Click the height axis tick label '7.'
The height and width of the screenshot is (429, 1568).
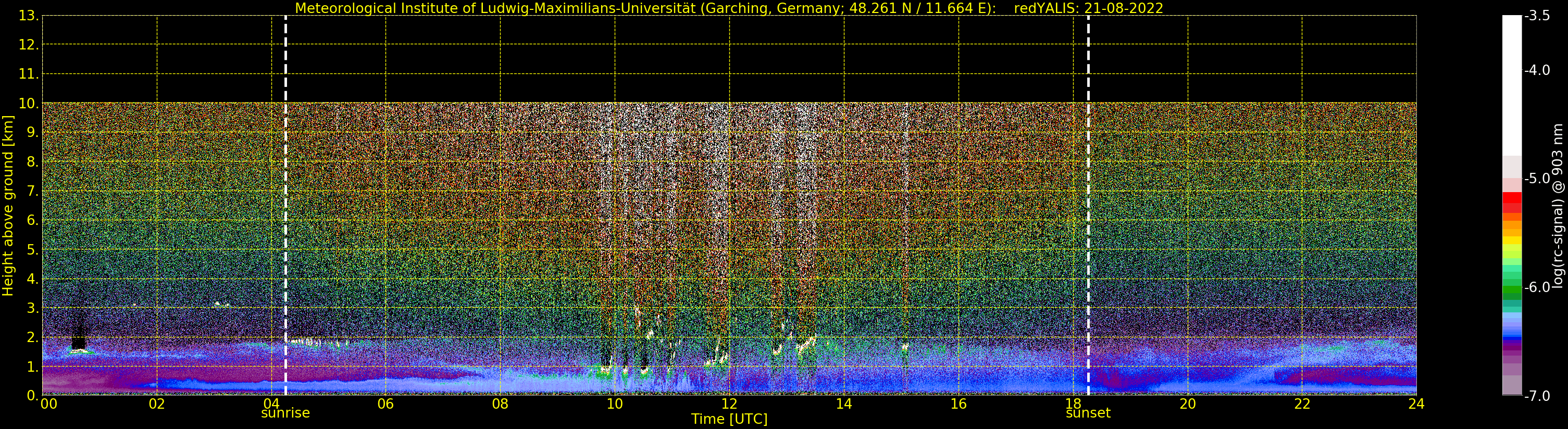(x=33, y=191)
